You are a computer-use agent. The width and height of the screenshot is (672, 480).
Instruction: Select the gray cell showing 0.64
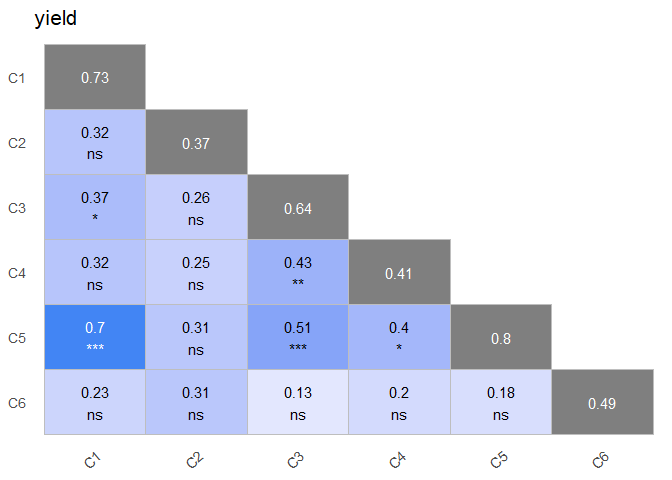(298, 207)
